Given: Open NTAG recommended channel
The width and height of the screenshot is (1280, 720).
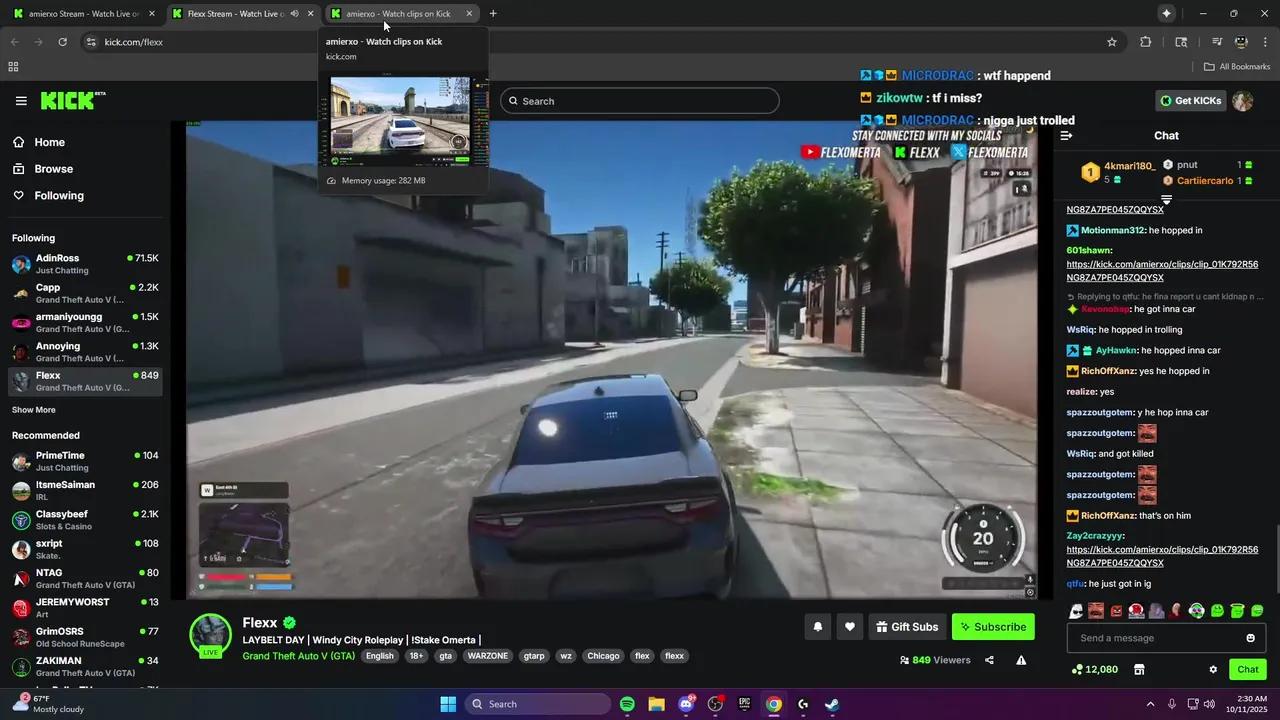Looking at the screenshot, I should point(85,578).
